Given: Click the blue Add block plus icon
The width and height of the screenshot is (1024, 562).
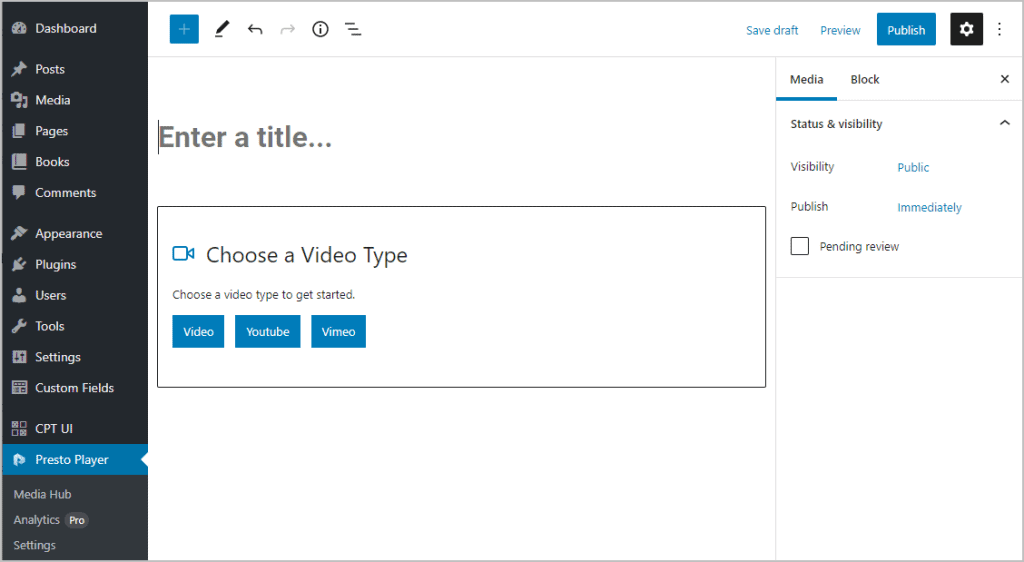Looking at the screenshot, I should [184, 29].
